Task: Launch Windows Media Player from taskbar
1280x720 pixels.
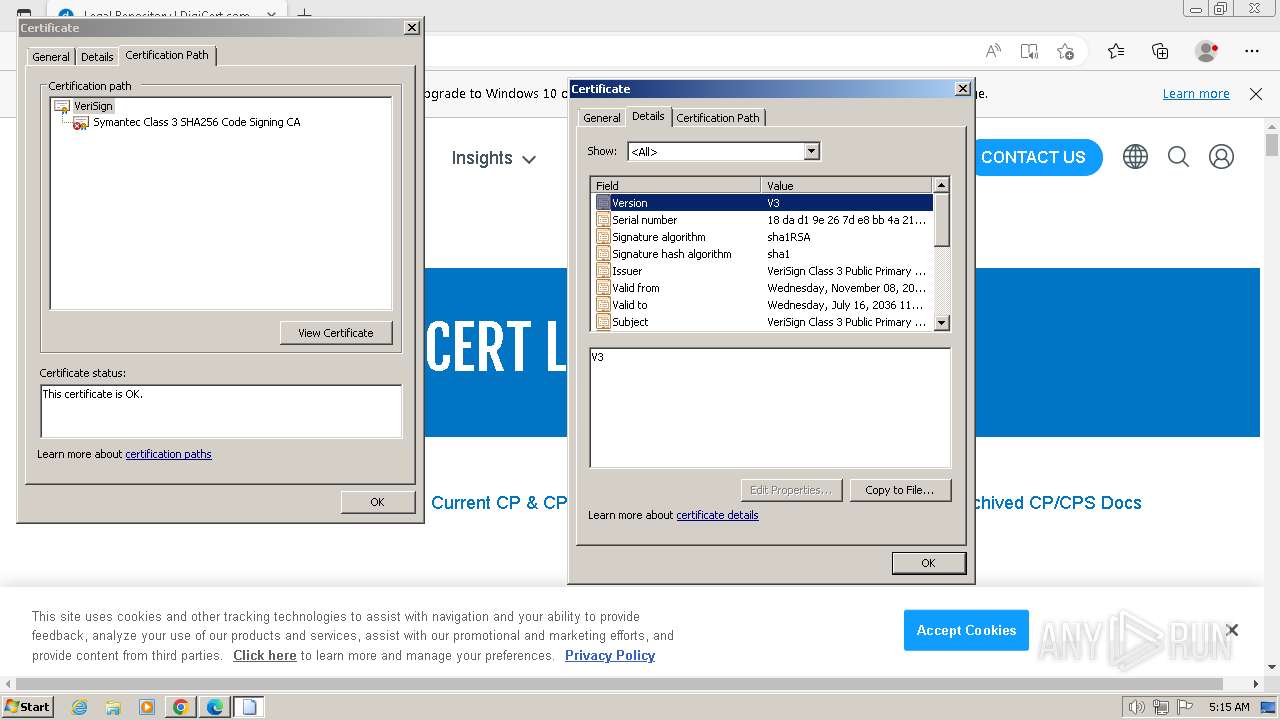Action: click(147, 707)
